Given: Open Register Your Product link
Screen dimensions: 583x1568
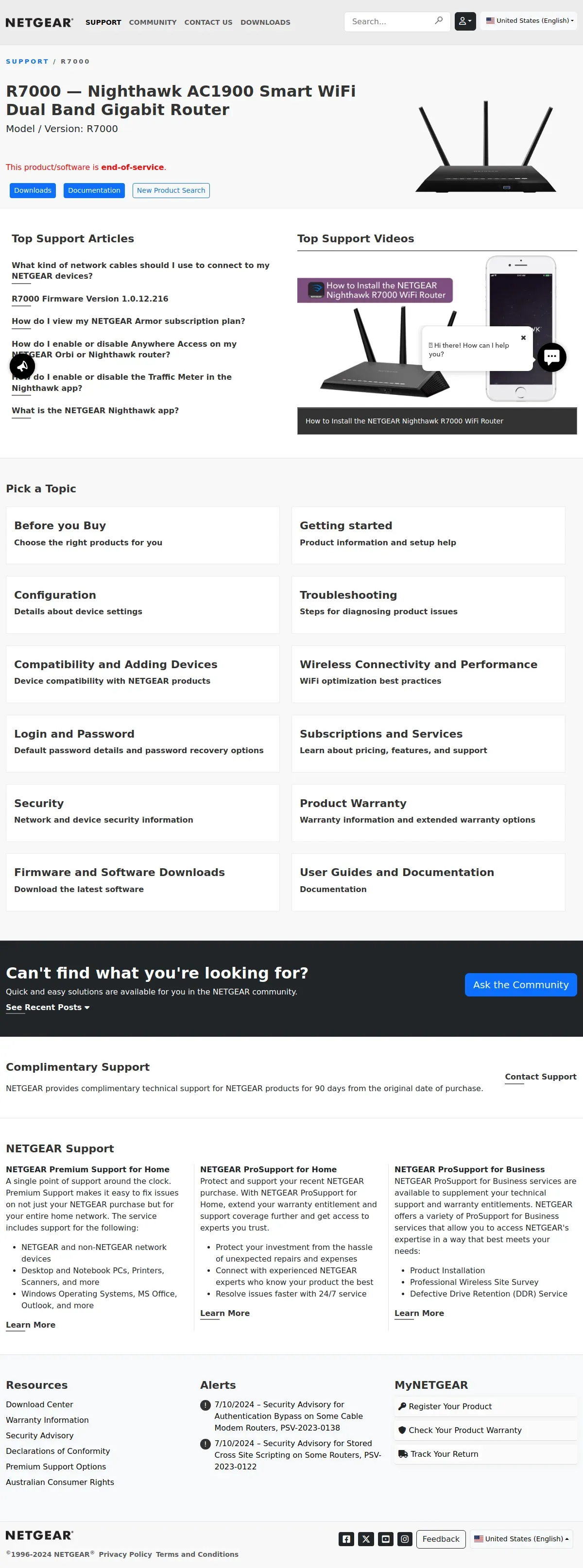Looking at the screenshot, I should click(x=449, y=1406).
